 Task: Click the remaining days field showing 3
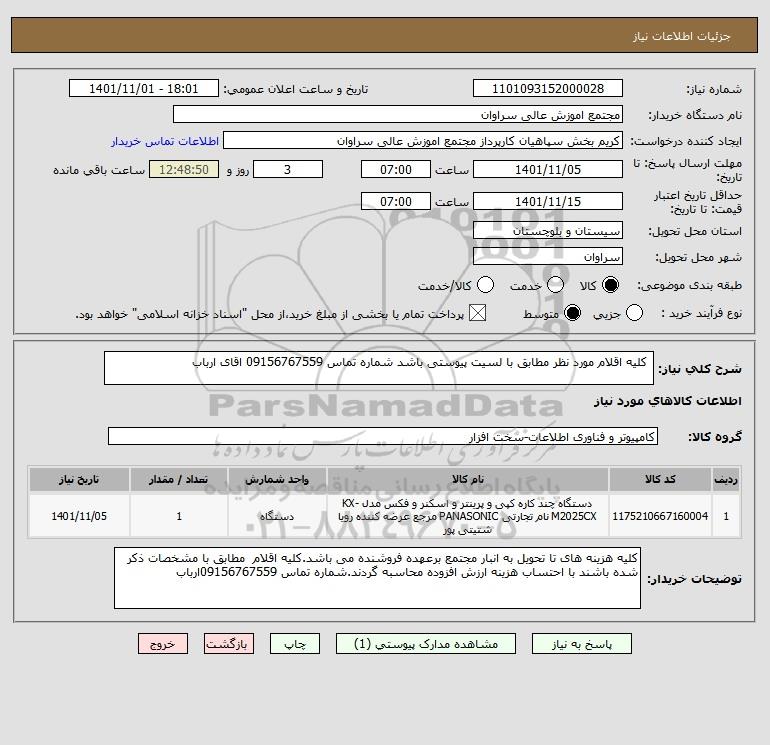pos(288,169)
